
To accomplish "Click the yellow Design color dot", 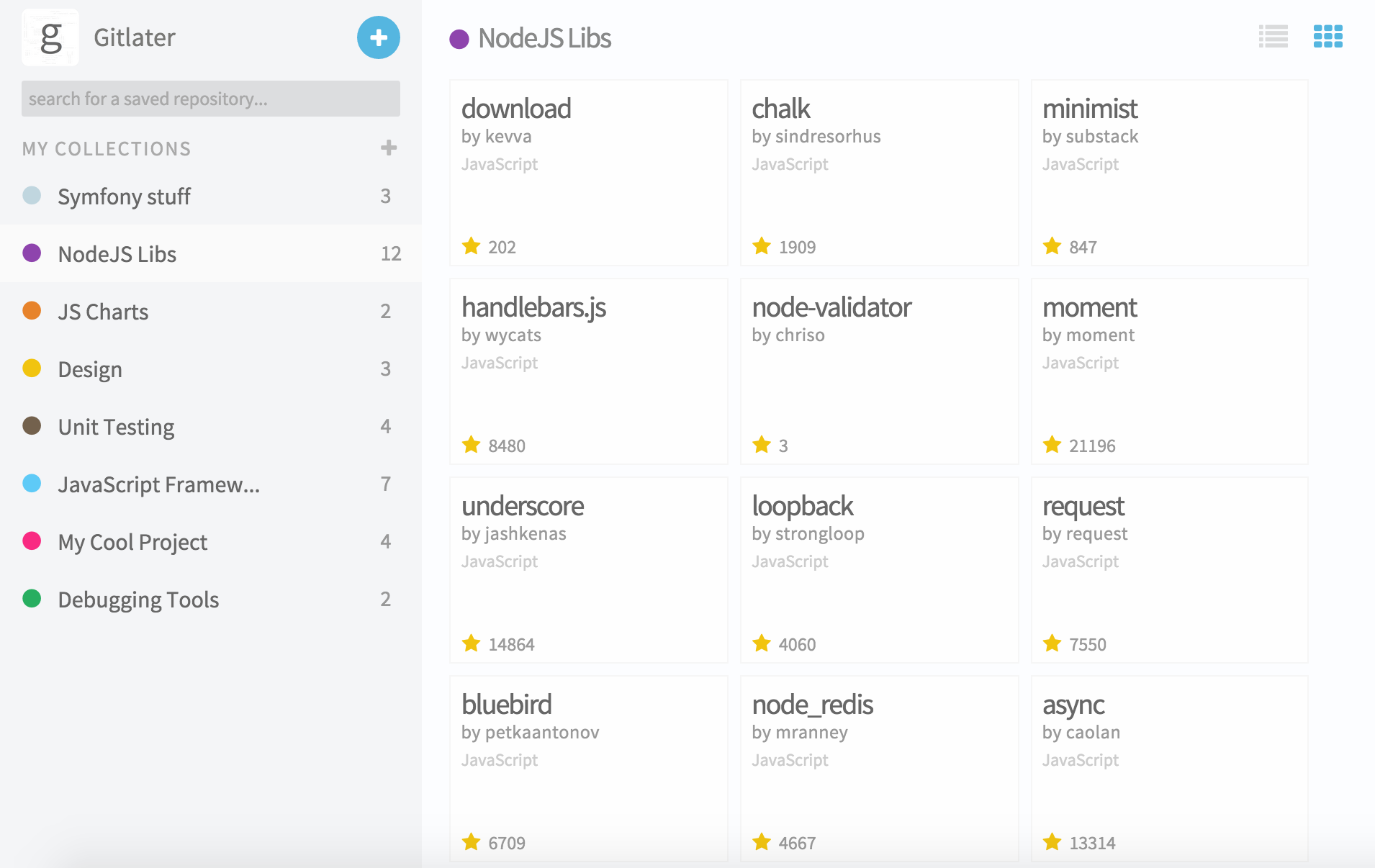I will pos(32,368).
